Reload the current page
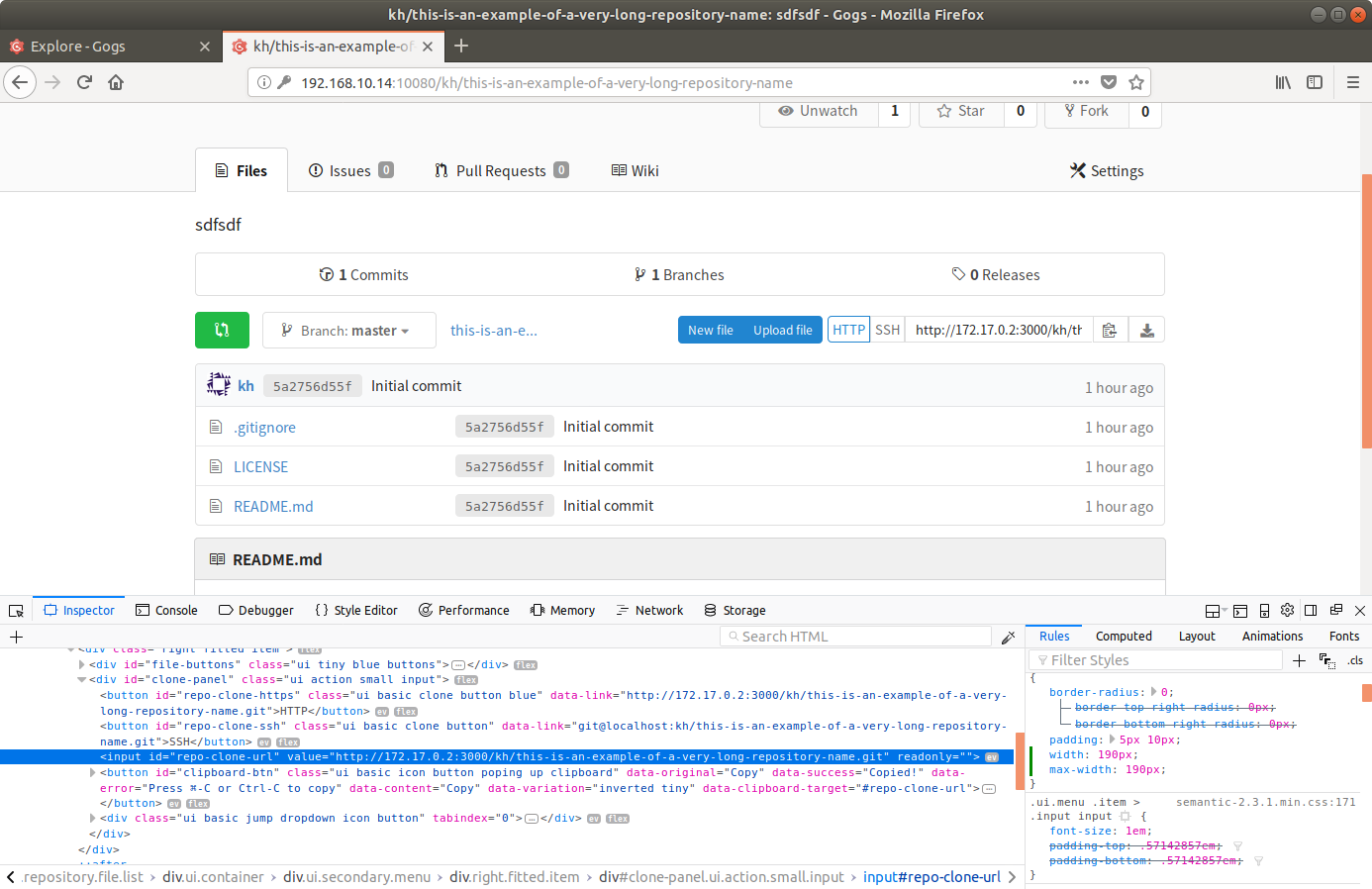 click(x=84, y=82)
